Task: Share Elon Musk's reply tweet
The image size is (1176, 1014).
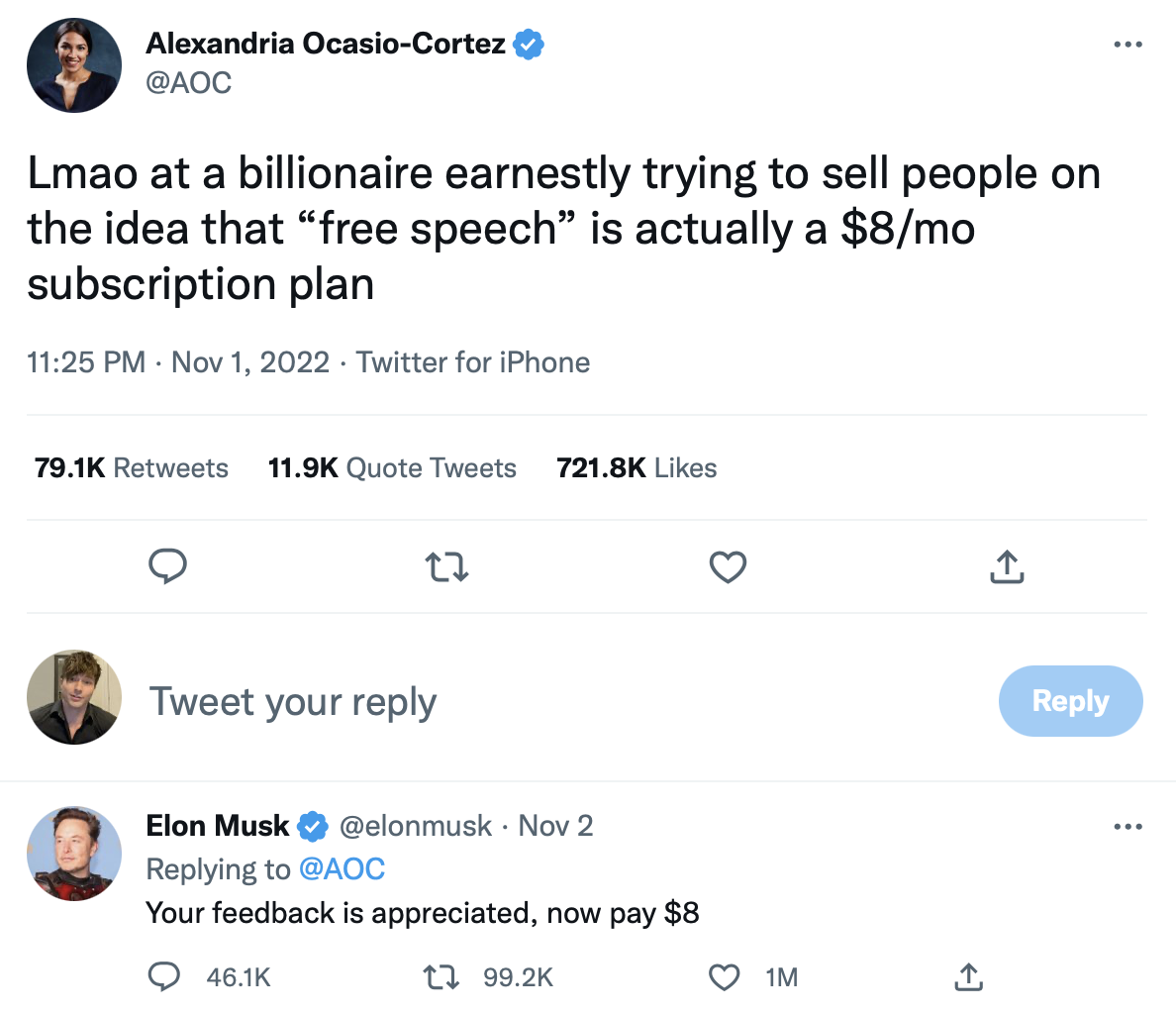Action: pyautogui.click(x=967, y=977)
